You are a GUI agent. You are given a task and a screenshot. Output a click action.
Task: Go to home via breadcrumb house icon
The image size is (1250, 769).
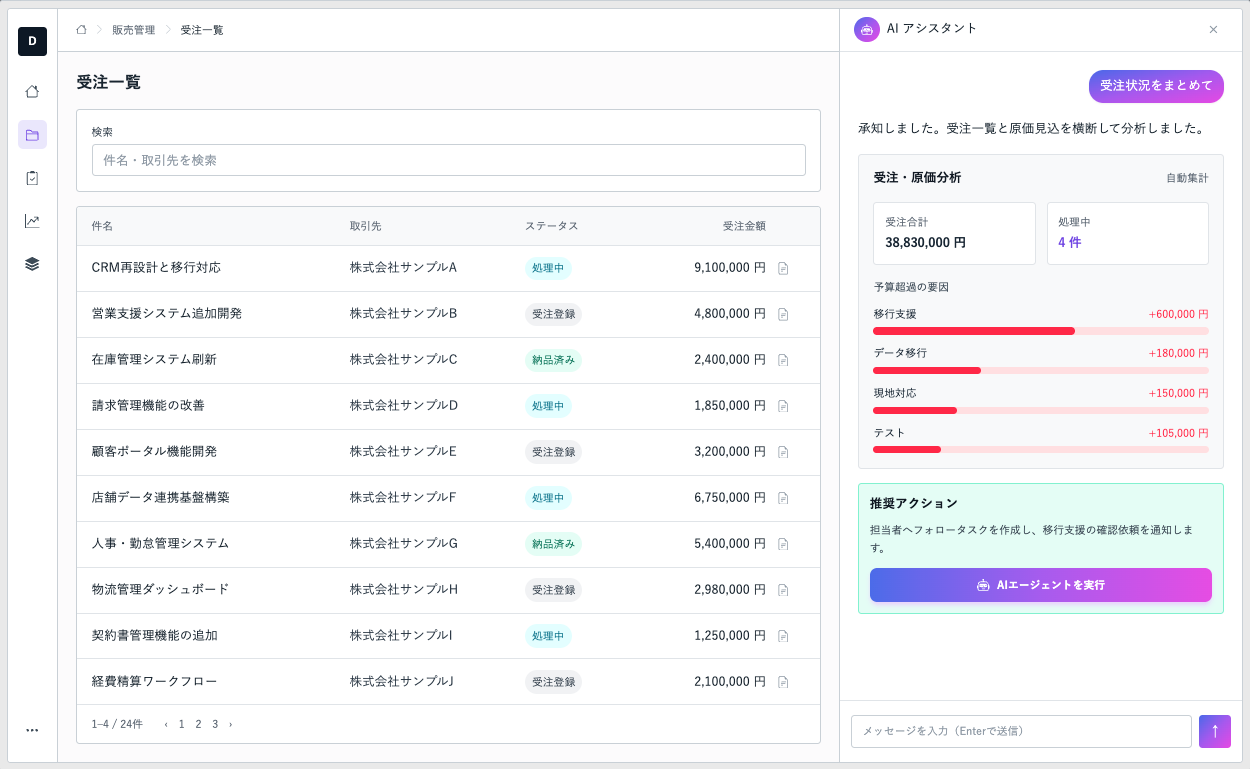pos(81,30)
